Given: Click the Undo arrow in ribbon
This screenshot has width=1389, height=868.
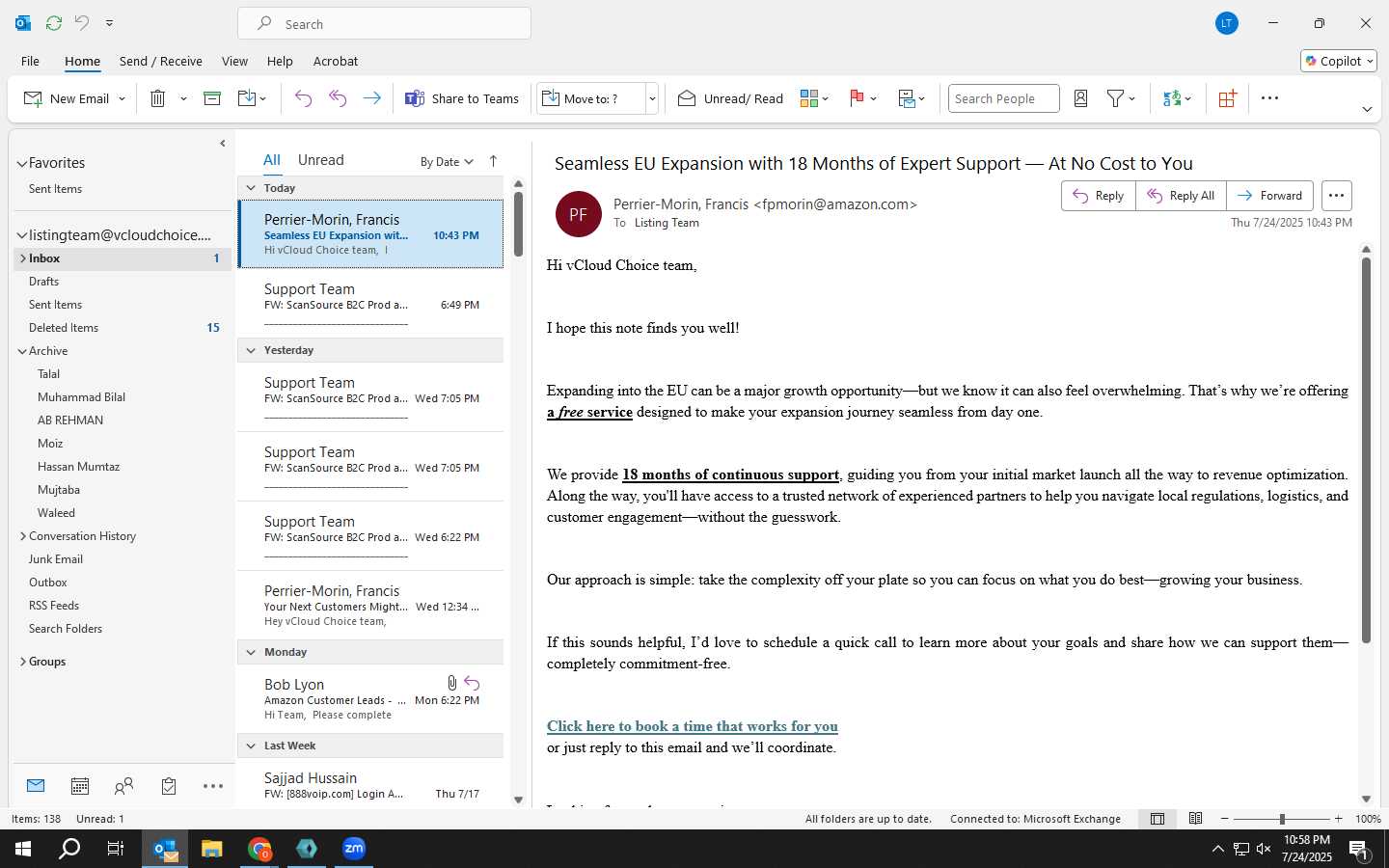Looking at the screenshot, I should click(x=303, y=98).
